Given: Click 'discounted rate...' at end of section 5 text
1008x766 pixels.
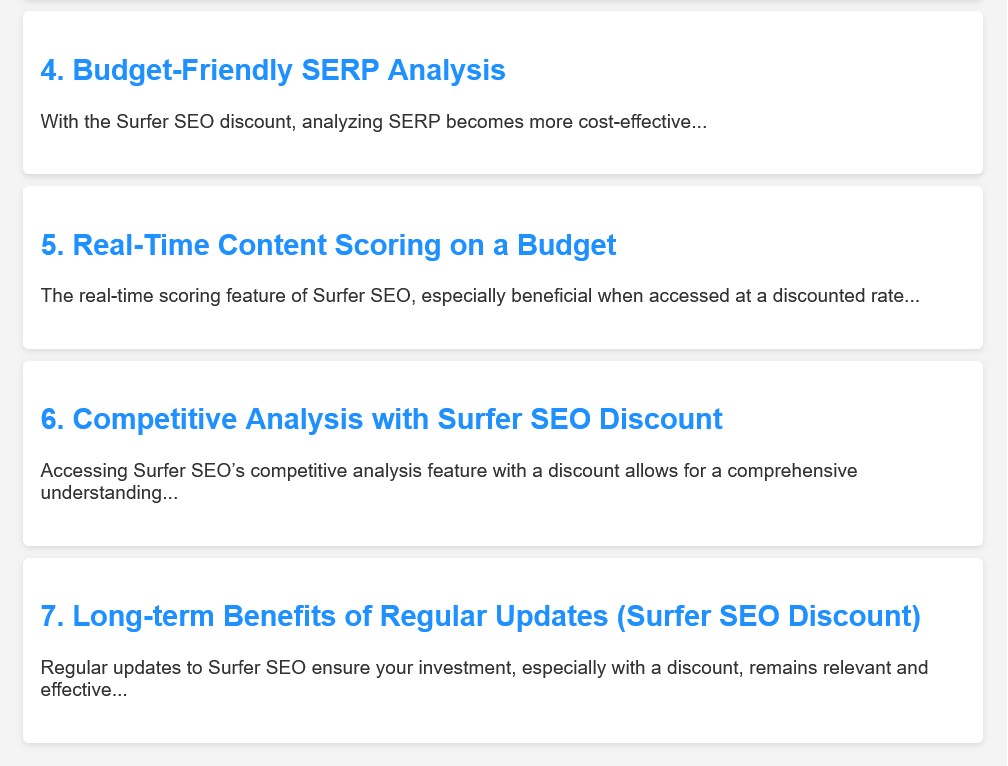Looking at the screenshot, I should tap(846, 296).
